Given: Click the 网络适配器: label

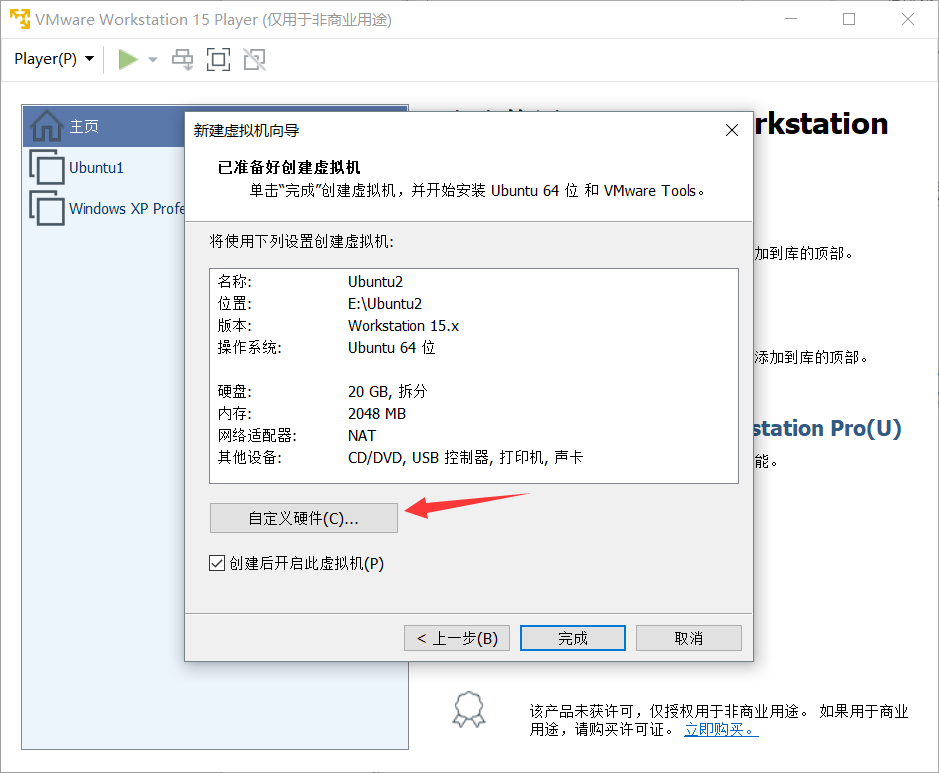Looking at the screenshot, I should pos(257,436).
